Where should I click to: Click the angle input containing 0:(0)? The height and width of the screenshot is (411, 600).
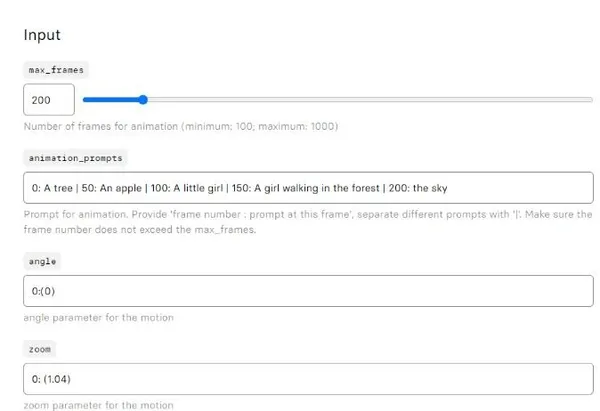click(x=308, y=291)
